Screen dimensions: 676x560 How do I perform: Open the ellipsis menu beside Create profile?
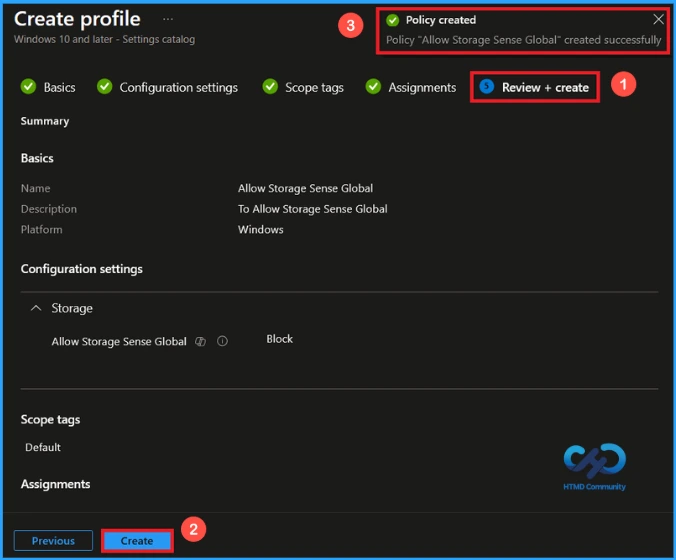168,19
